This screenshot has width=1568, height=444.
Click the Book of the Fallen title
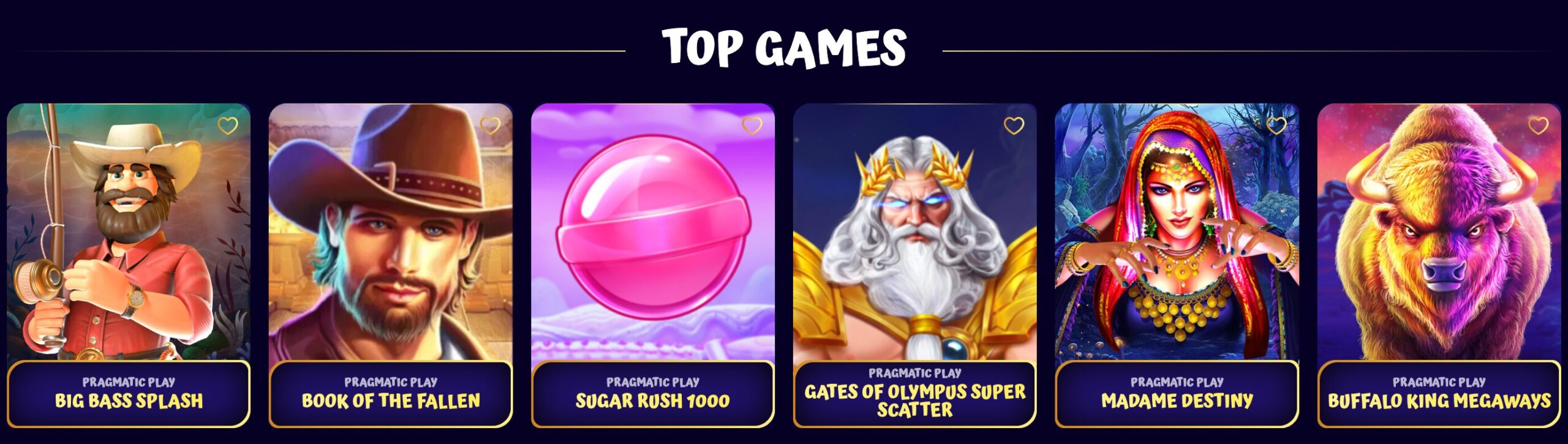(391, 401)
